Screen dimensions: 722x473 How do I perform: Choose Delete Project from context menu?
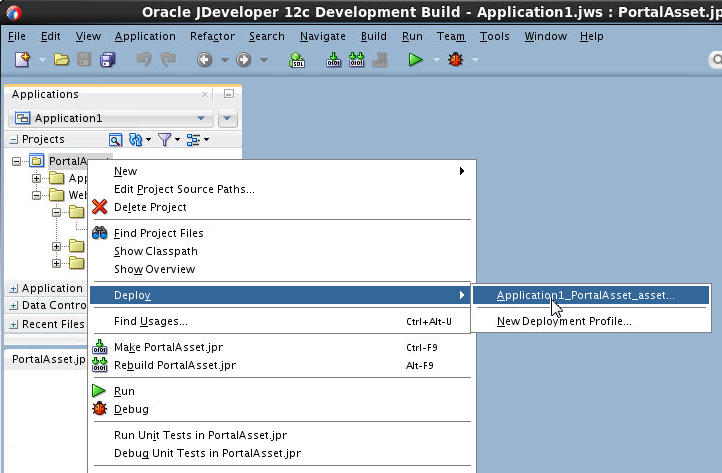[x=283, y=207]
